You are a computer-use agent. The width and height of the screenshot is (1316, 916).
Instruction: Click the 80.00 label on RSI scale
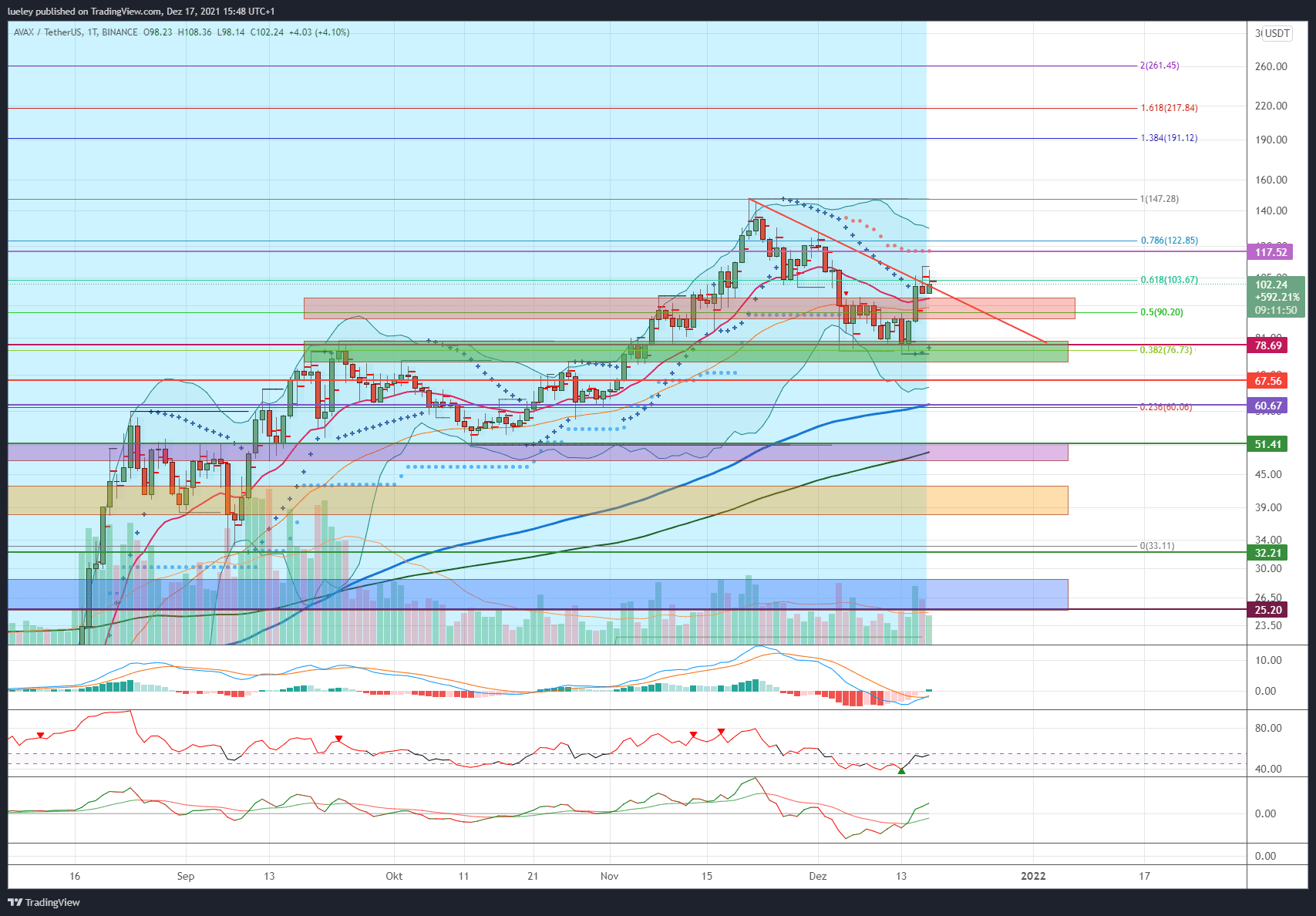[x=1268, y=728]
